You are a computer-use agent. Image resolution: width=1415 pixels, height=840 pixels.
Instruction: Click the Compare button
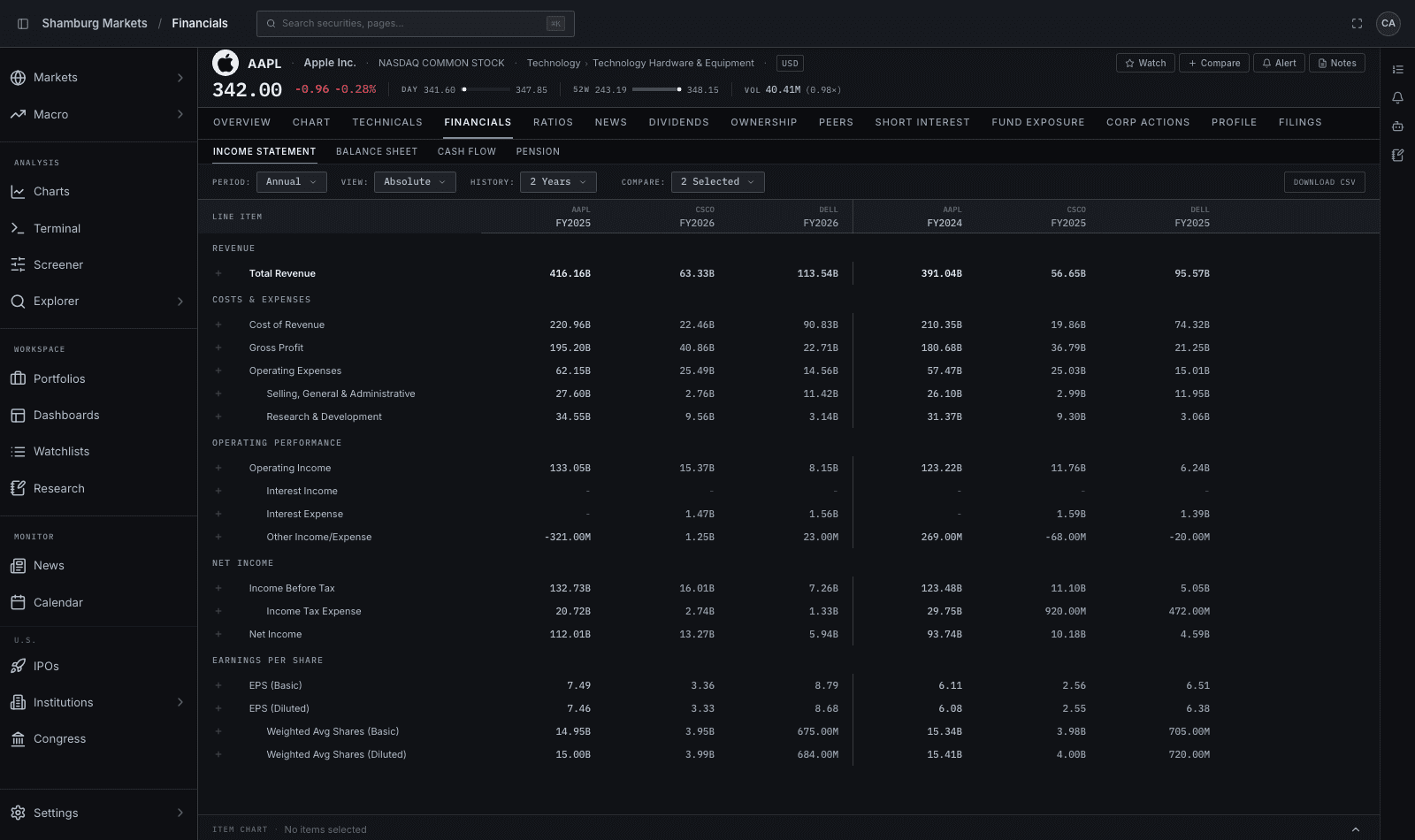1214,63
